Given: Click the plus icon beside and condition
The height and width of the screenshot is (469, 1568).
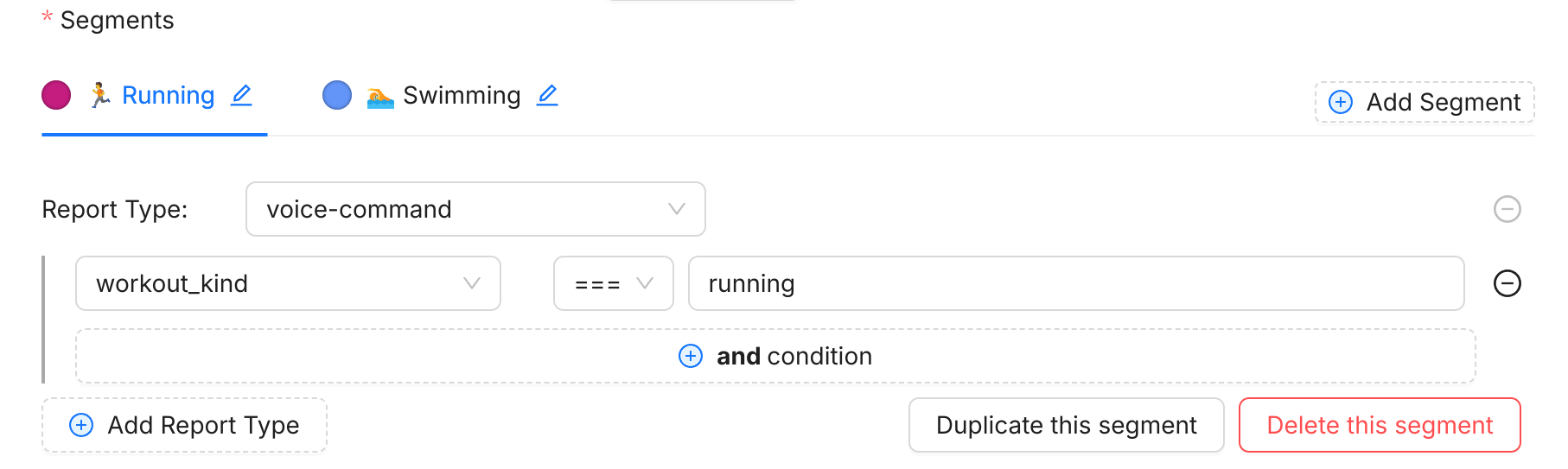Looking at the screenshot, I should pyautogui.click(x=691, y=356).
